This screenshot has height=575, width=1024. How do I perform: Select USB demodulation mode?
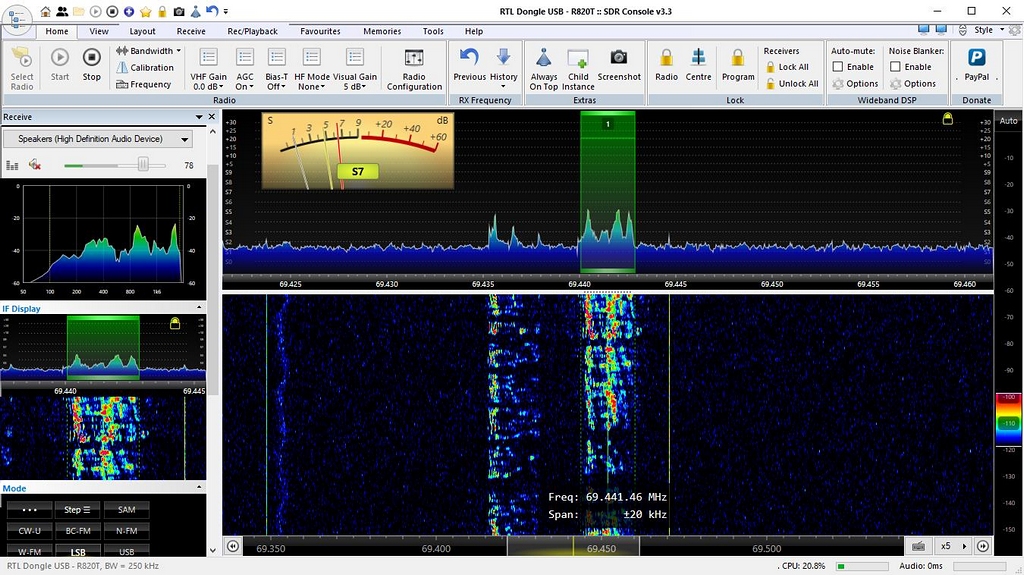pyautogui.click(x=127, y=551)
